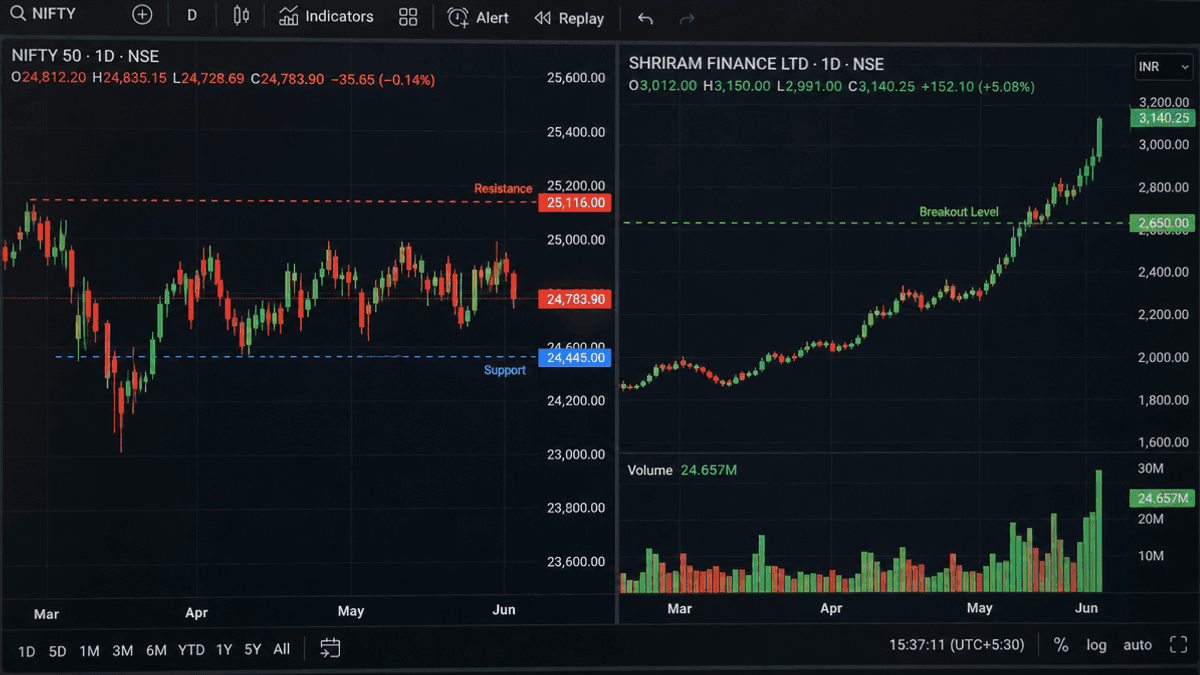This screenshot has height=675, width=1200.
Task: Toggle the percent scale mode
Action: (1061, 645)
